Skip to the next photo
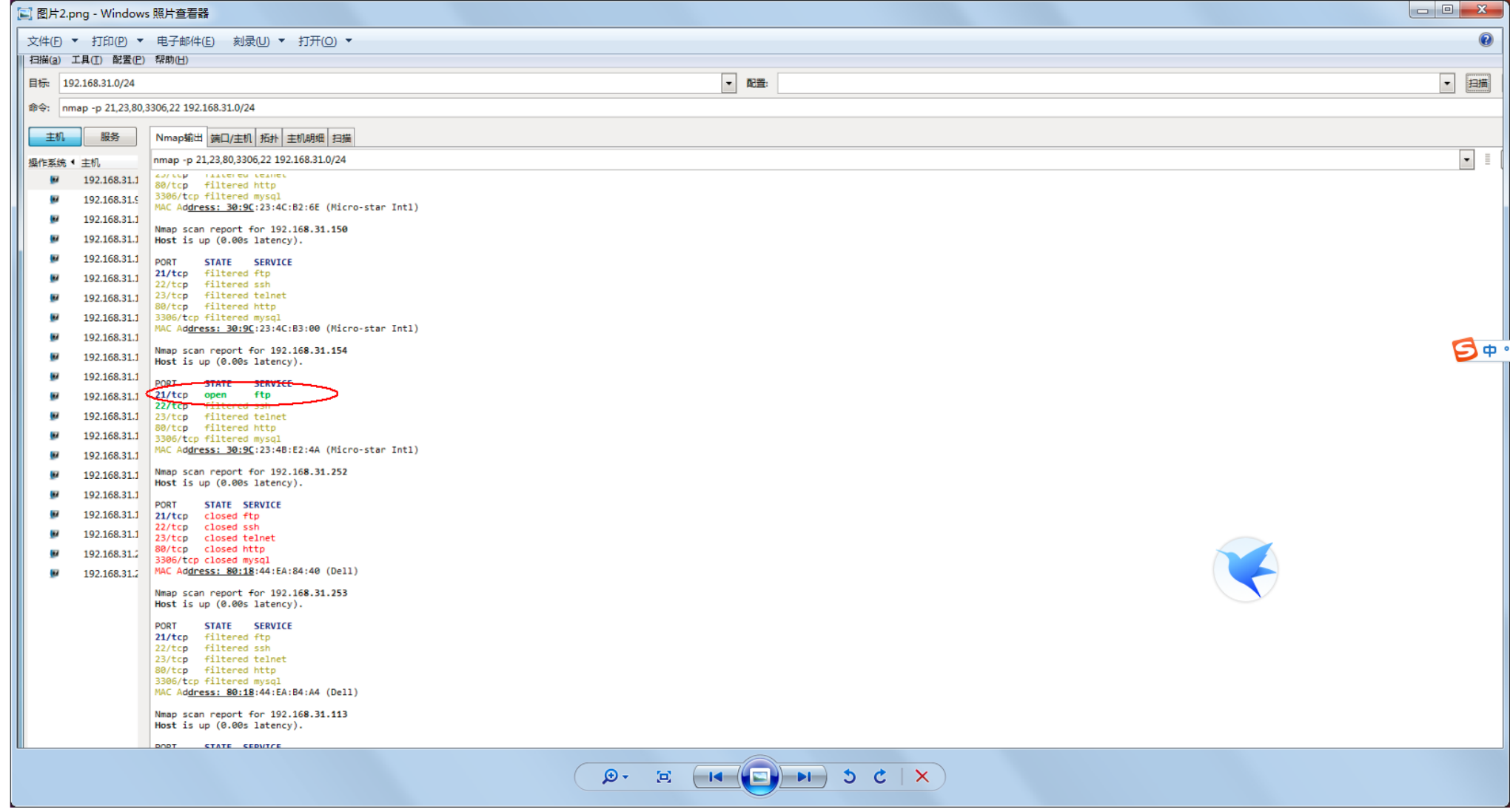1510x812 pixels. (804, 776)
